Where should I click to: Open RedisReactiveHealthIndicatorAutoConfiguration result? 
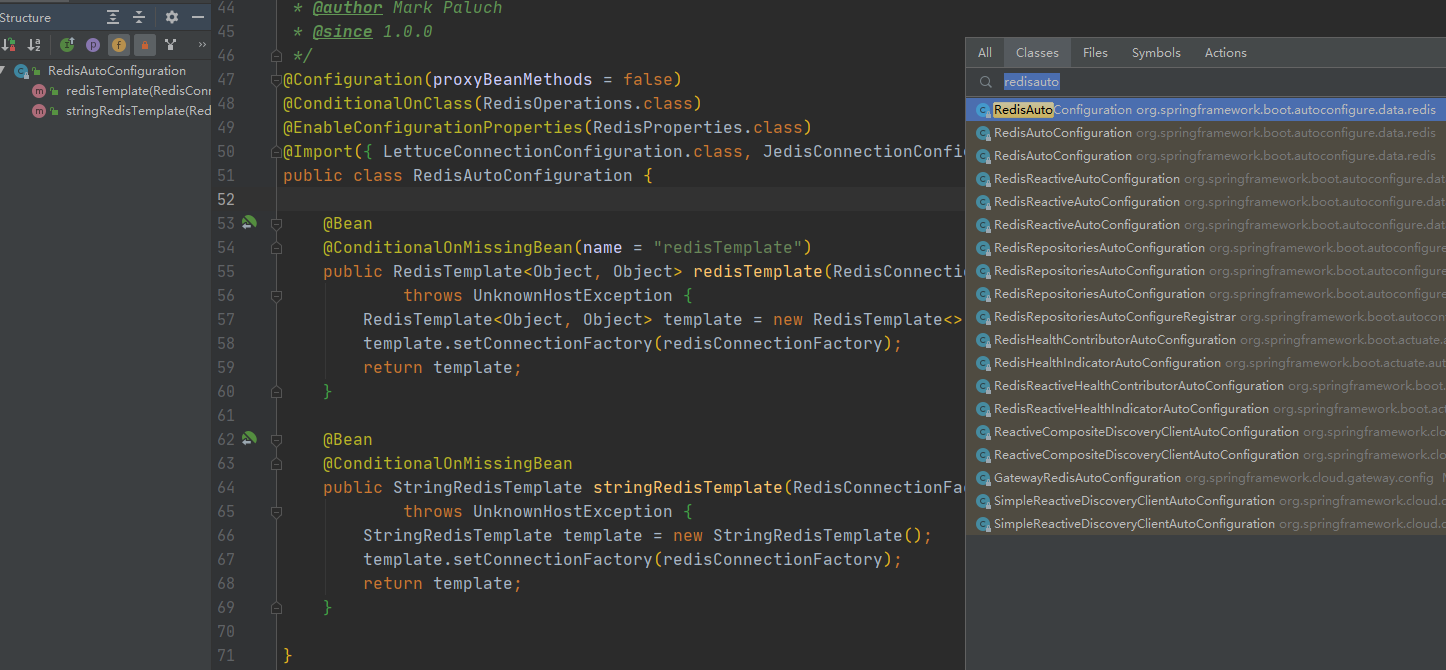point(1205,409)
